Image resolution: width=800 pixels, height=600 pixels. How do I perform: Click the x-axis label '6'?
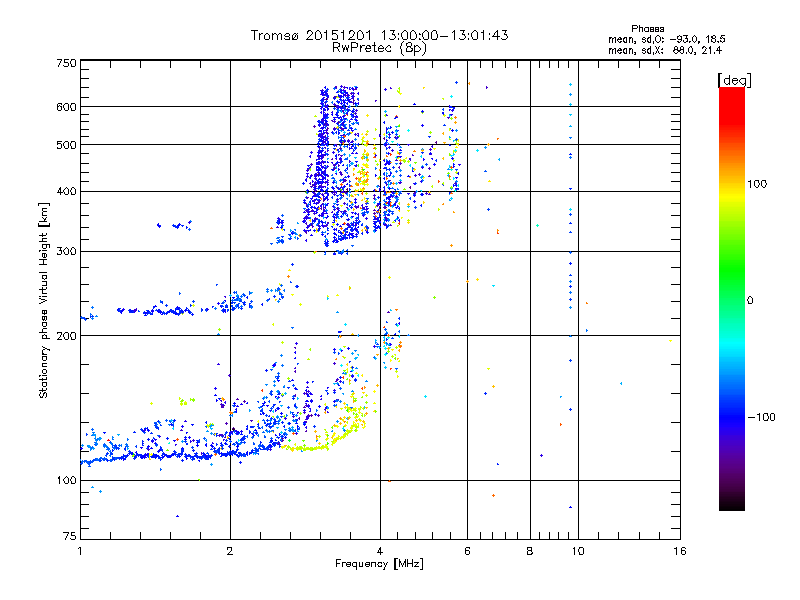[x=467, y=551]
